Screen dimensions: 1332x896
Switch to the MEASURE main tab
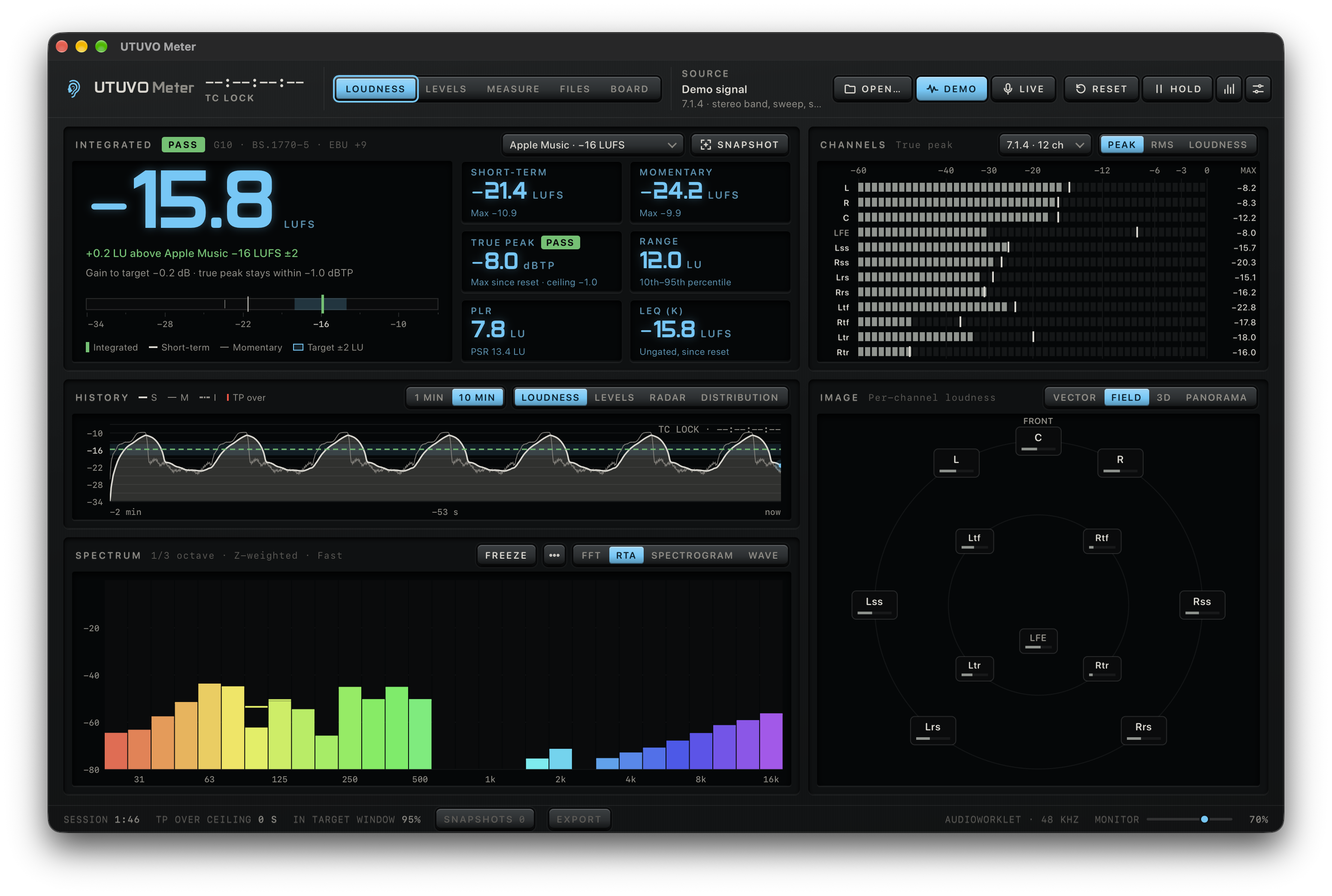(x=512, y=88)
